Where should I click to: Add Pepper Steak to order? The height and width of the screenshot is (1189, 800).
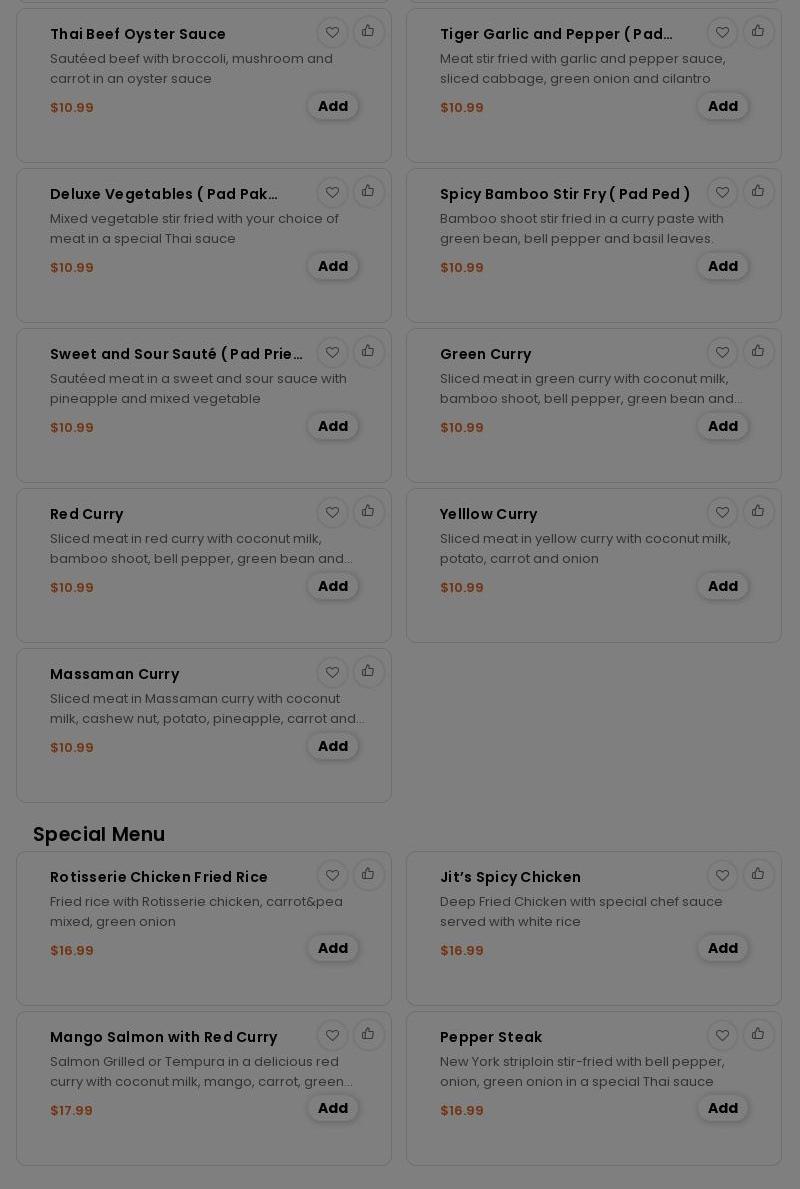coord(723,1108)
